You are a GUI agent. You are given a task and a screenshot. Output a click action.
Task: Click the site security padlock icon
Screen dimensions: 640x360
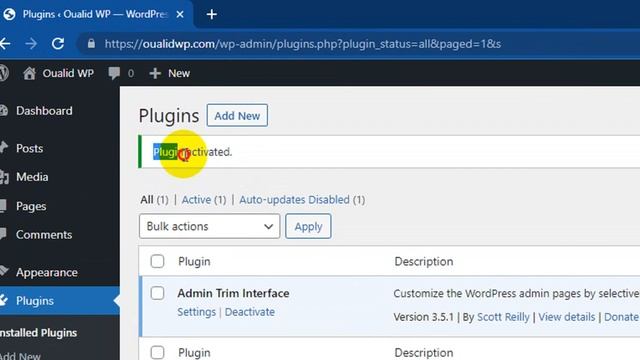point(91,43)
